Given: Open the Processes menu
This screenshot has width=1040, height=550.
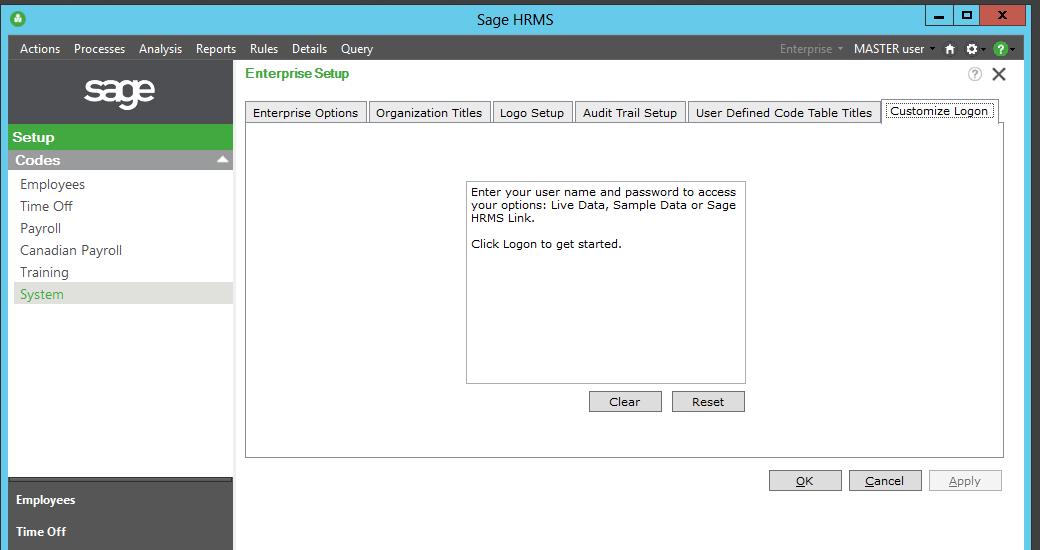Looking at the screenshot, I should 99,49.
